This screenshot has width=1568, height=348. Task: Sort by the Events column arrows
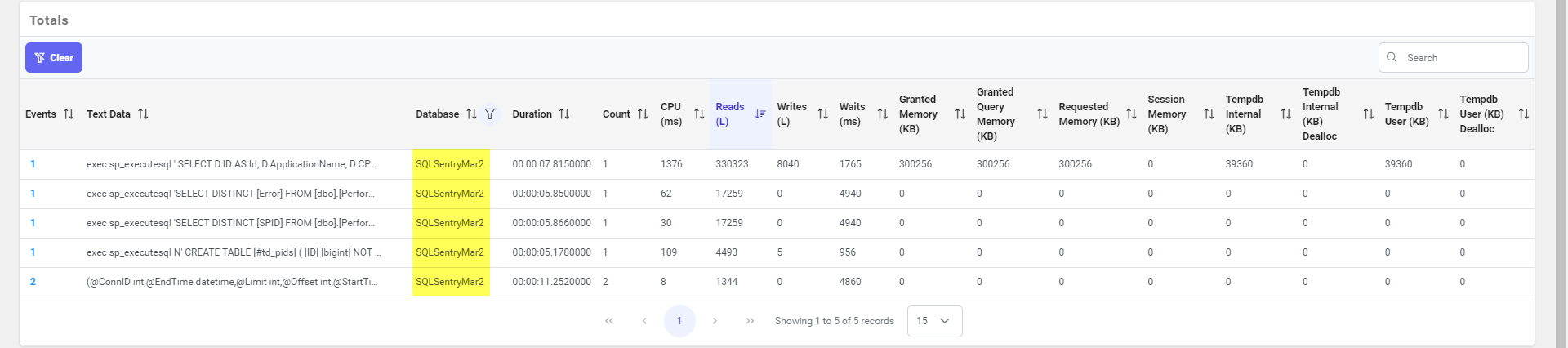pos(69,114)
